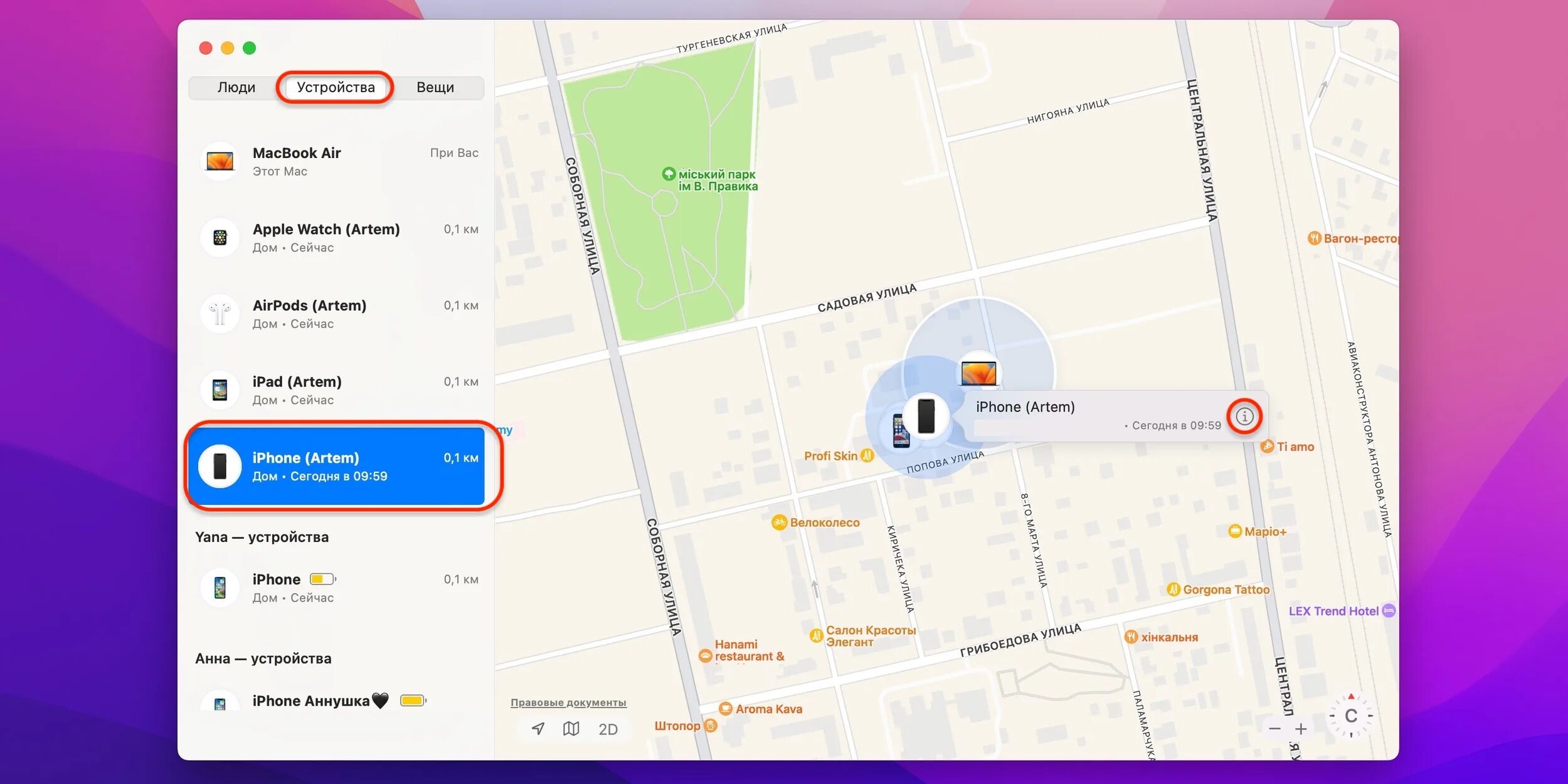Open info for iPhone (Artem) on map

coord(1244,416)
